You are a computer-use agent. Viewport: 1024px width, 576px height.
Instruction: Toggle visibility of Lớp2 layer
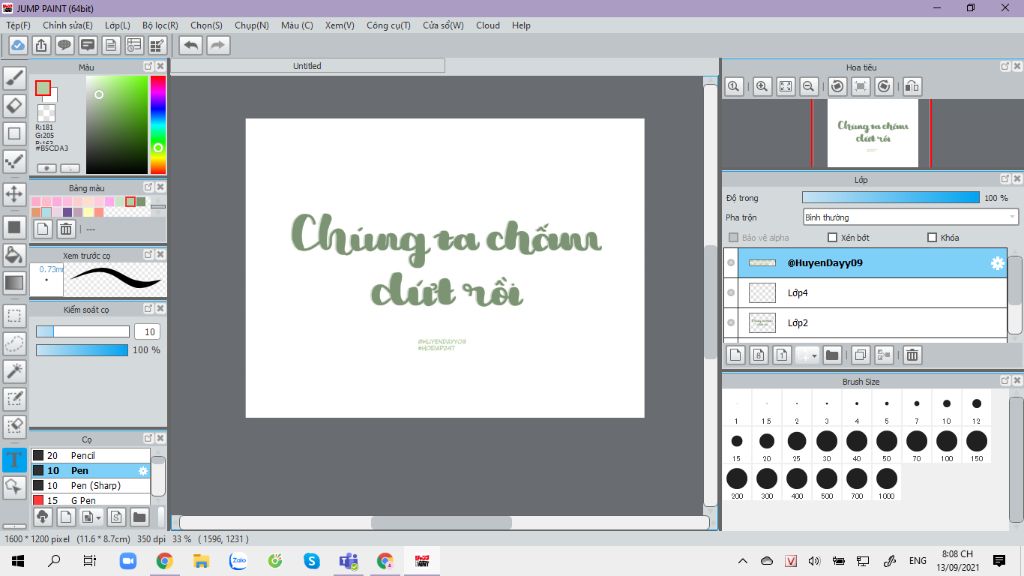(731, 323)
